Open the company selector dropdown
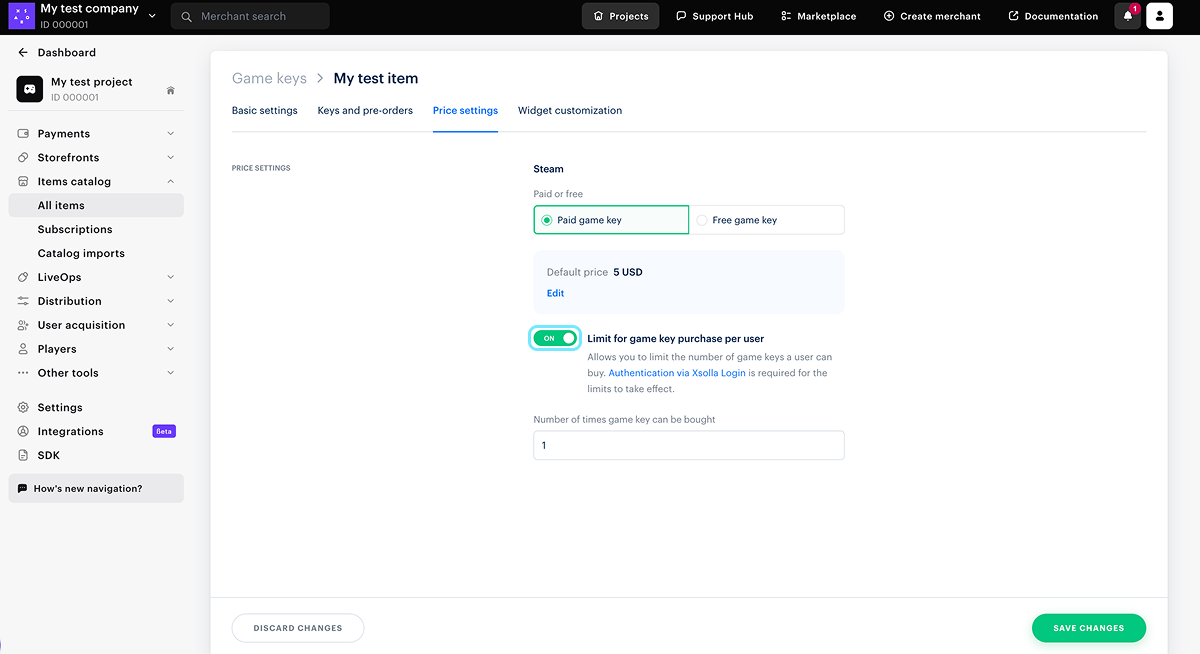 click(x=152, y=16)
